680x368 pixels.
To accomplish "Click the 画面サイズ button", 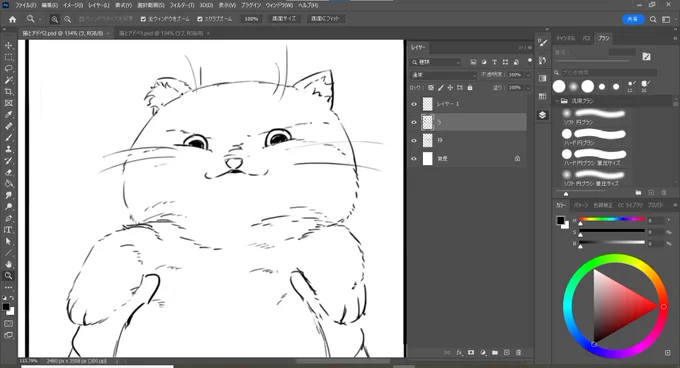I will coord(284,19).
